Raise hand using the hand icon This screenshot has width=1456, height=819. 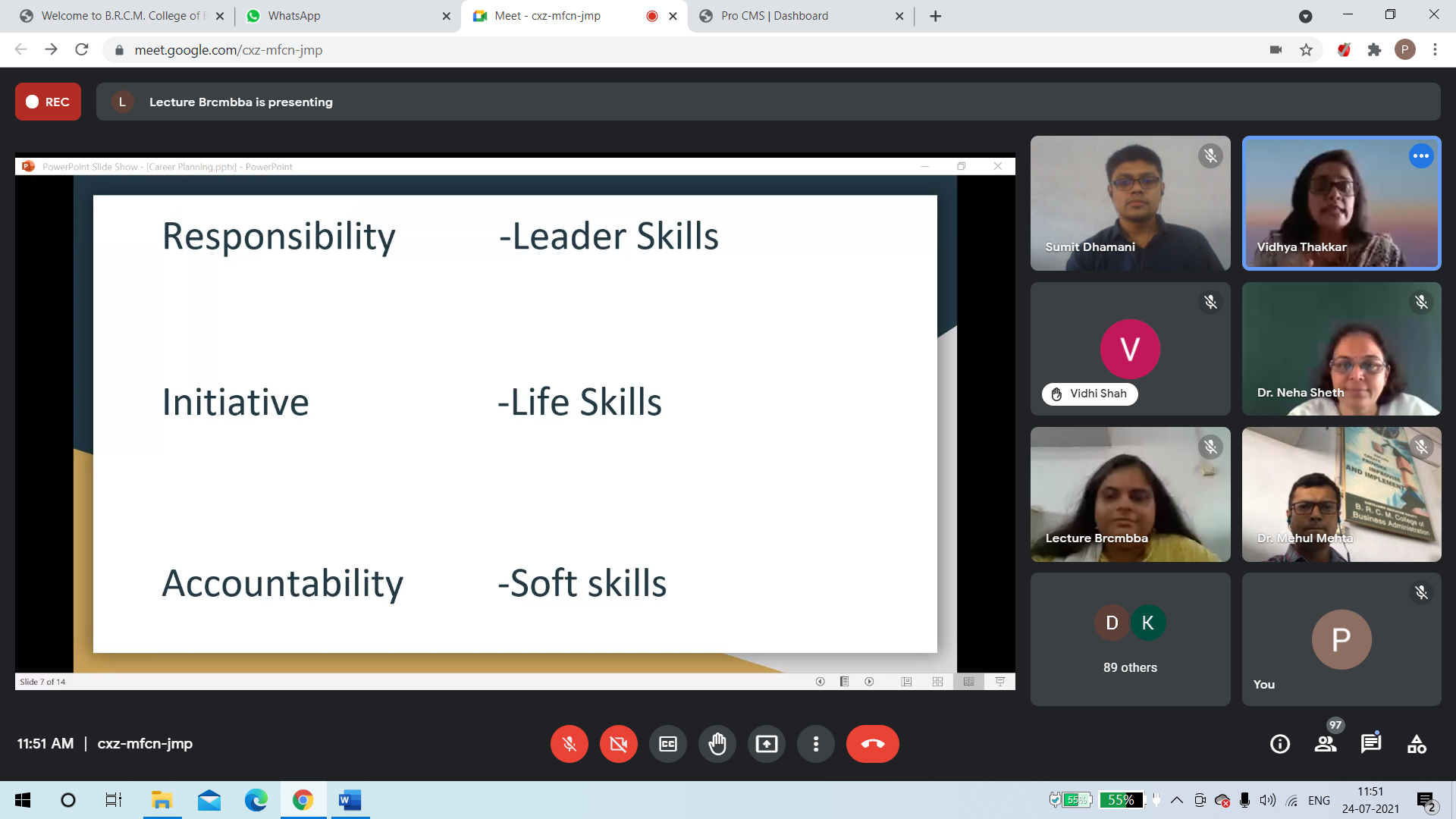[x=717, y=744]
